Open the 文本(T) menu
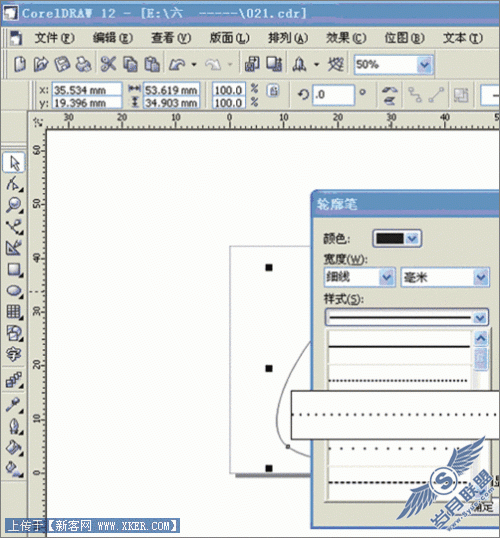Viewport: 500px width, 538px height. tap(463, 38)
